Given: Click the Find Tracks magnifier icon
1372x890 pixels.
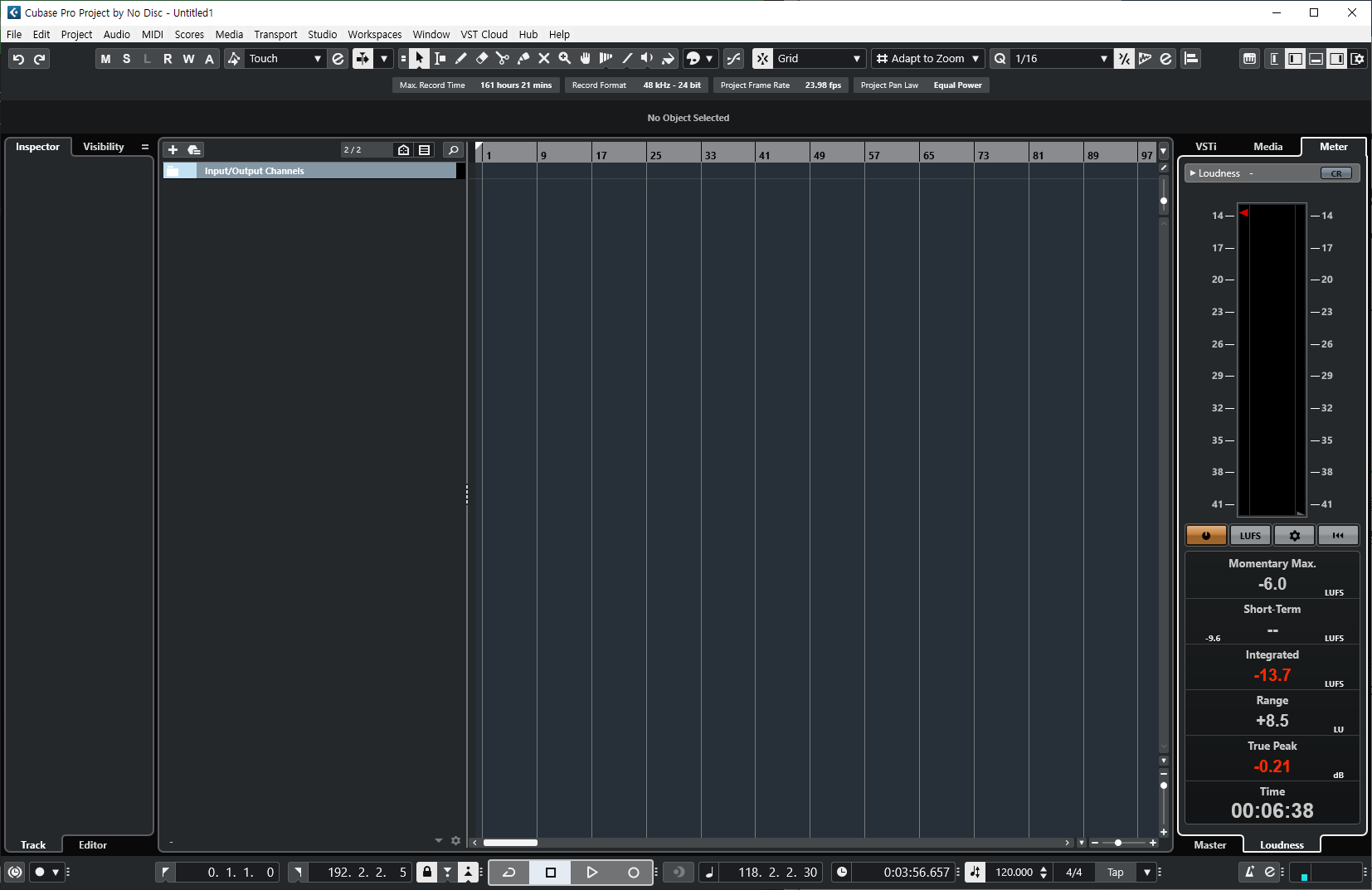Looking at the screenshot, I should point(453,149).
